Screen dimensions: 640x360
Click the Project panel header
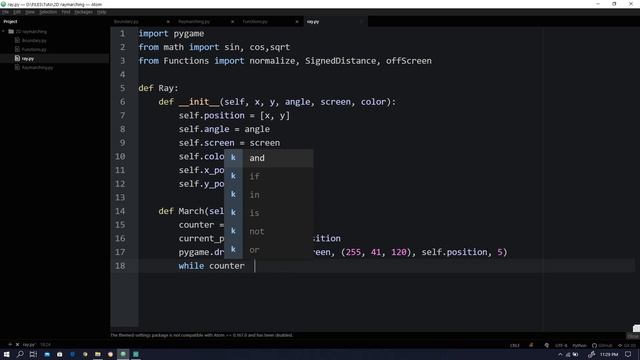click(10, 22)
